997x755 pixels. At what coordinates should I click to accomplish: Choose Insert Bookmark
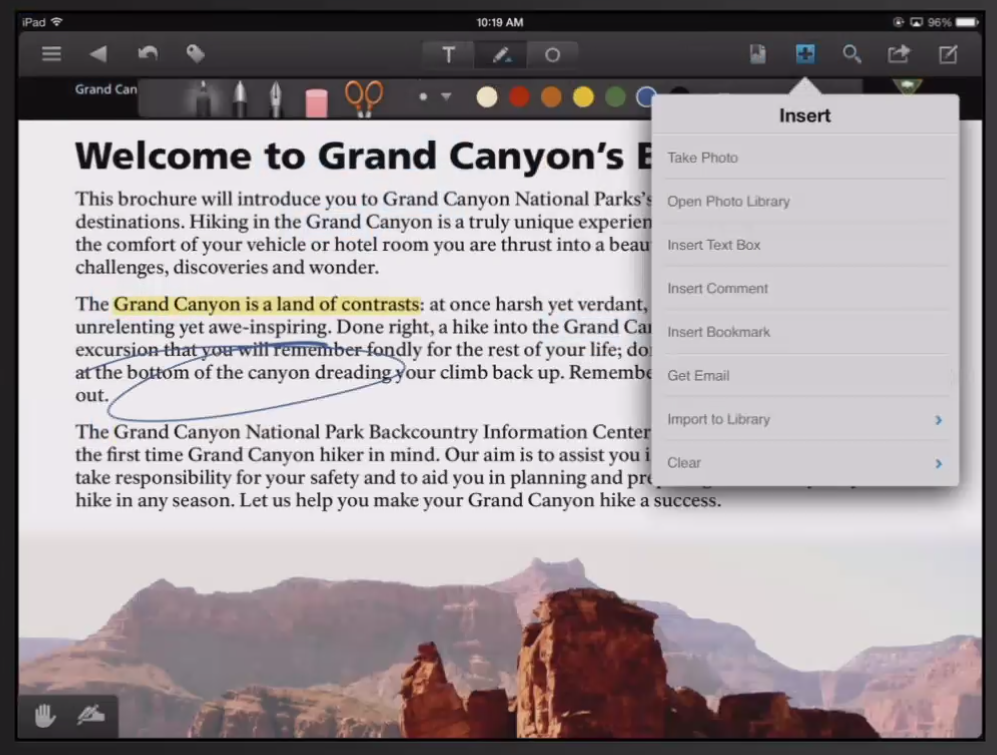805,332
